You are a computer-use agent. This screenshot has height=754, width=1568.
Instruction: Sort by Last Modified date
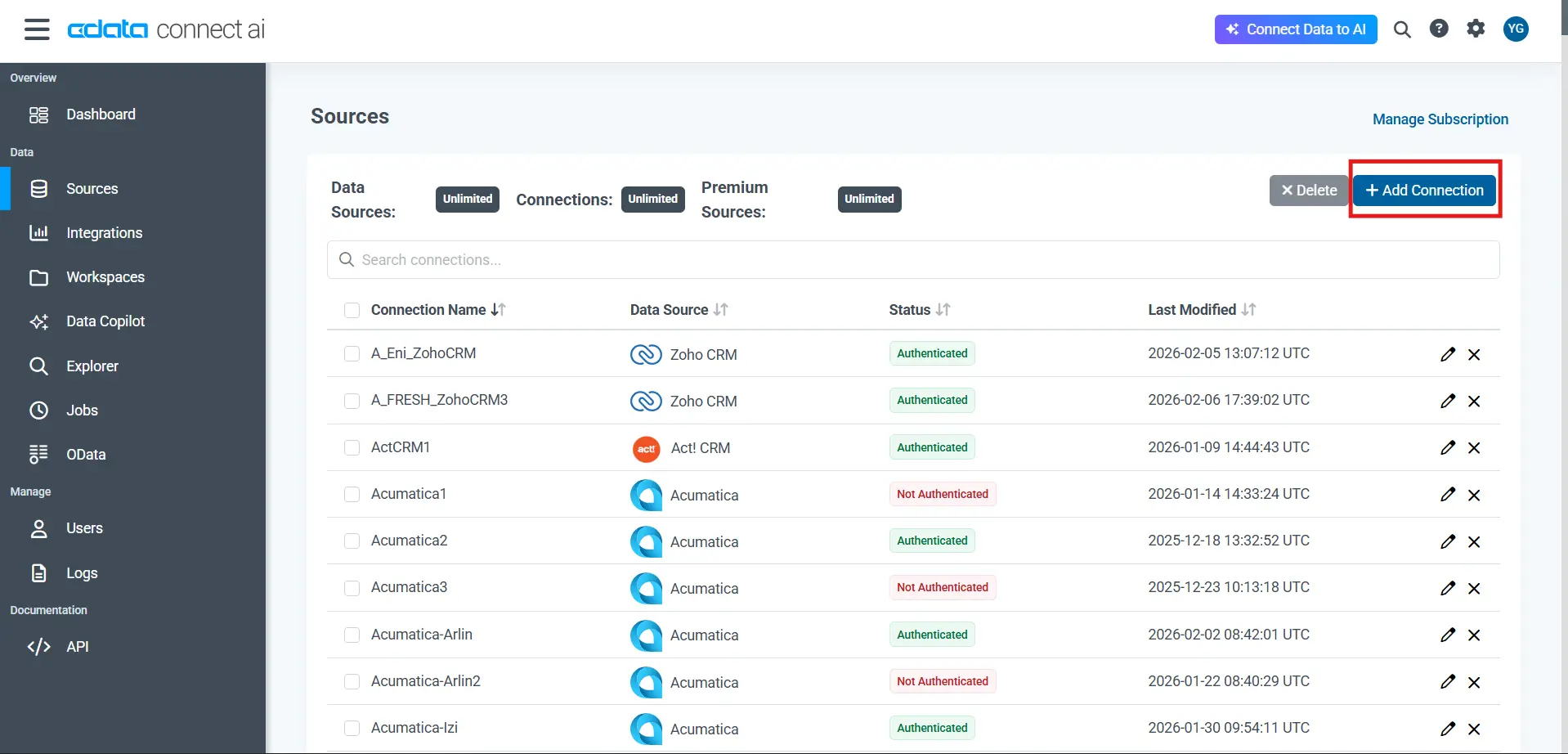tap(1250, 309)
